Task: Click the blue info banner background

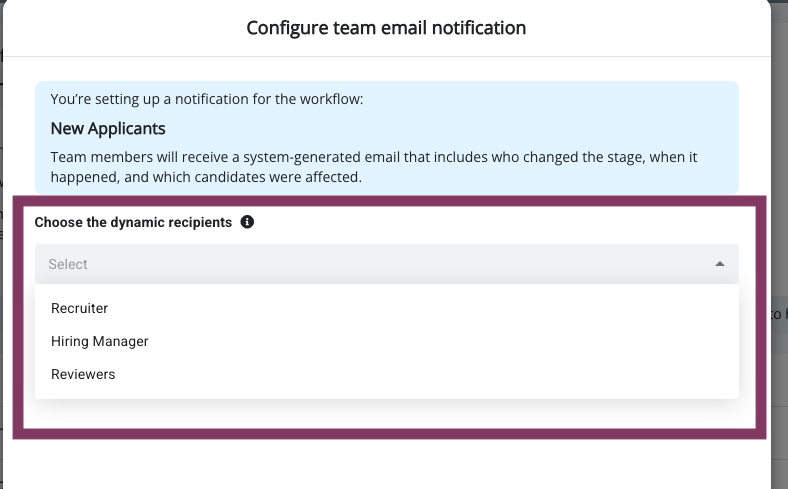Action: coord(553,116)
